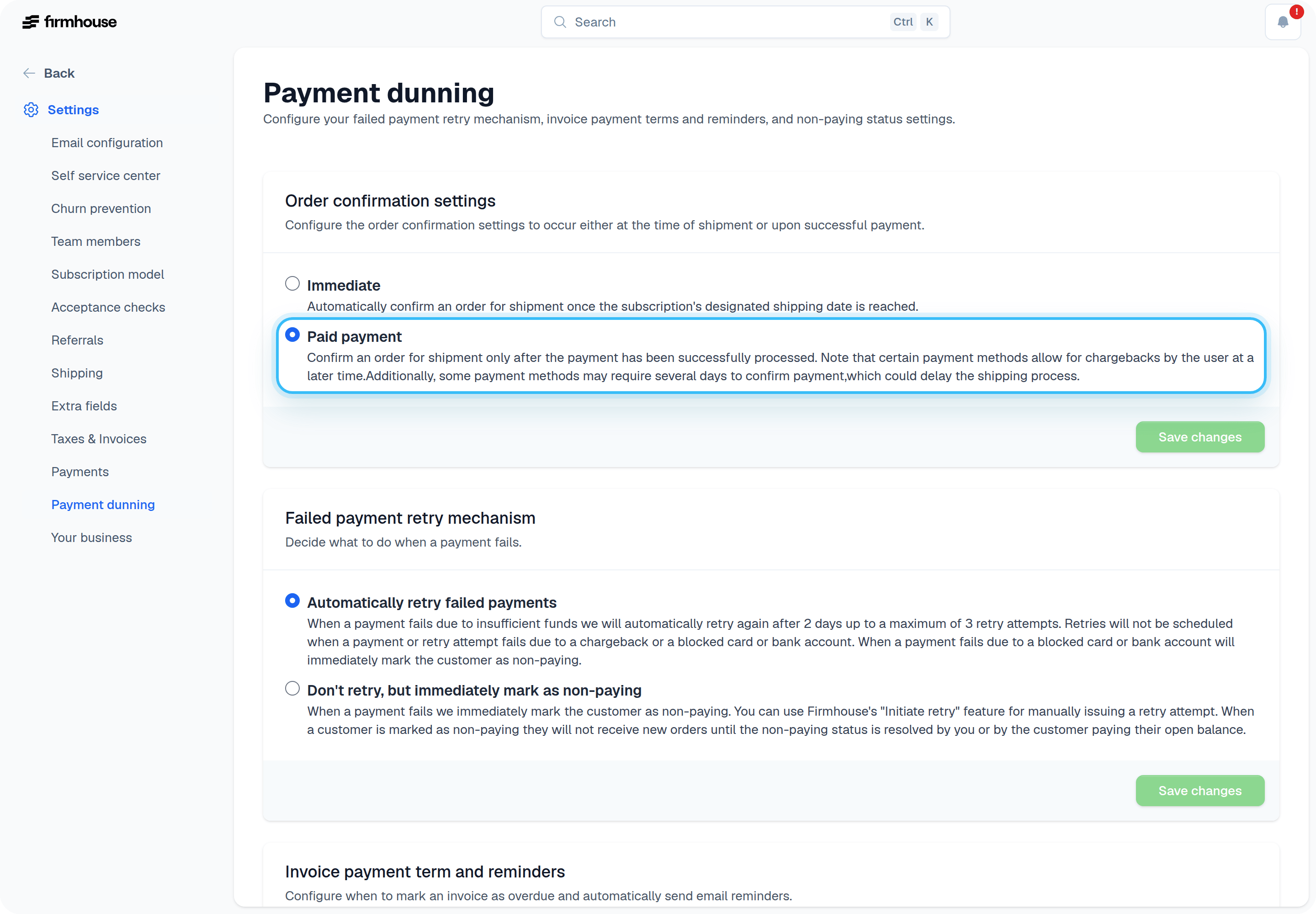Click the Settings gear icon

pos(31,109)
